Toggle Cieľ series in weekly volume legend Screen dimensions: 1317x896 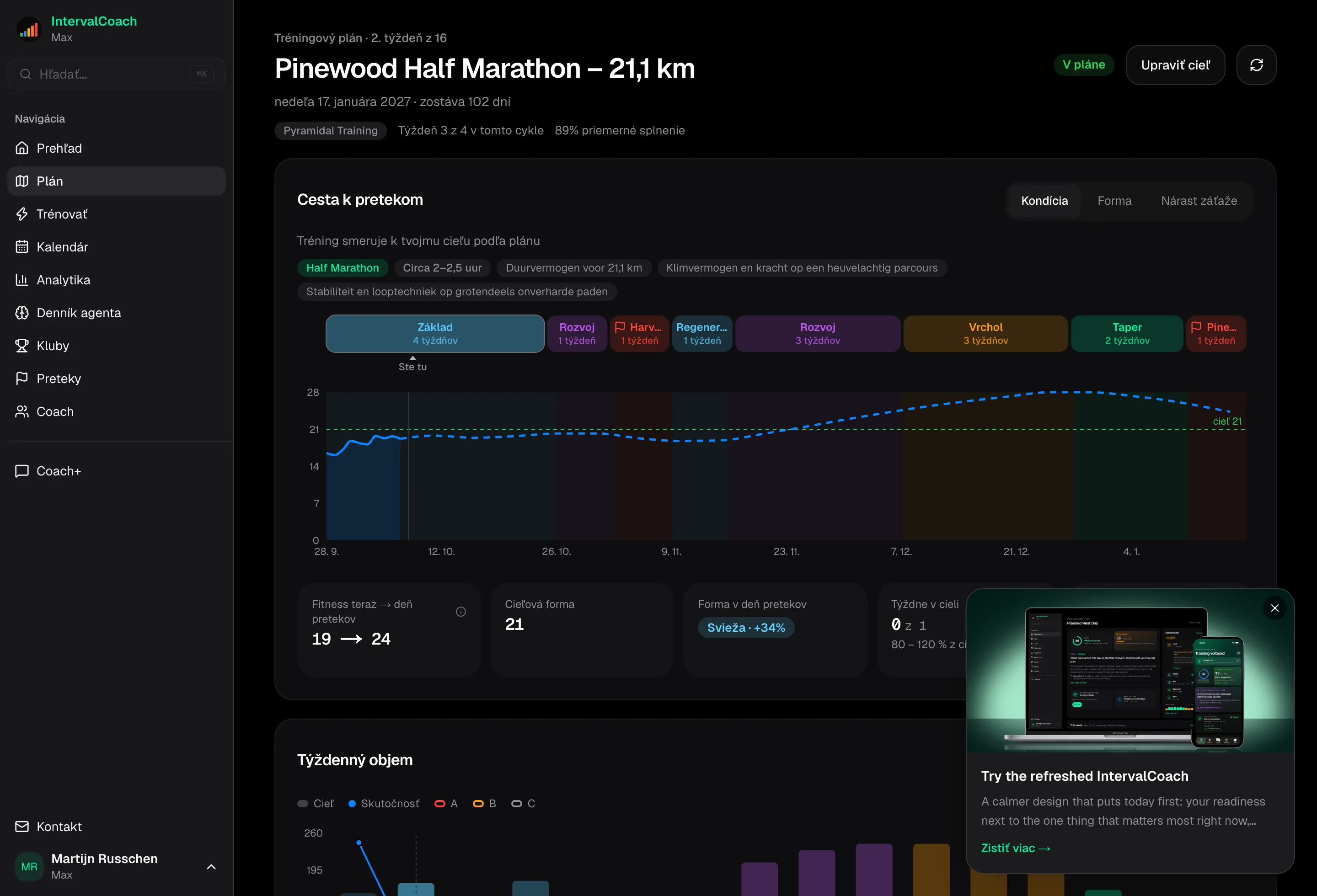click(316, 803)
